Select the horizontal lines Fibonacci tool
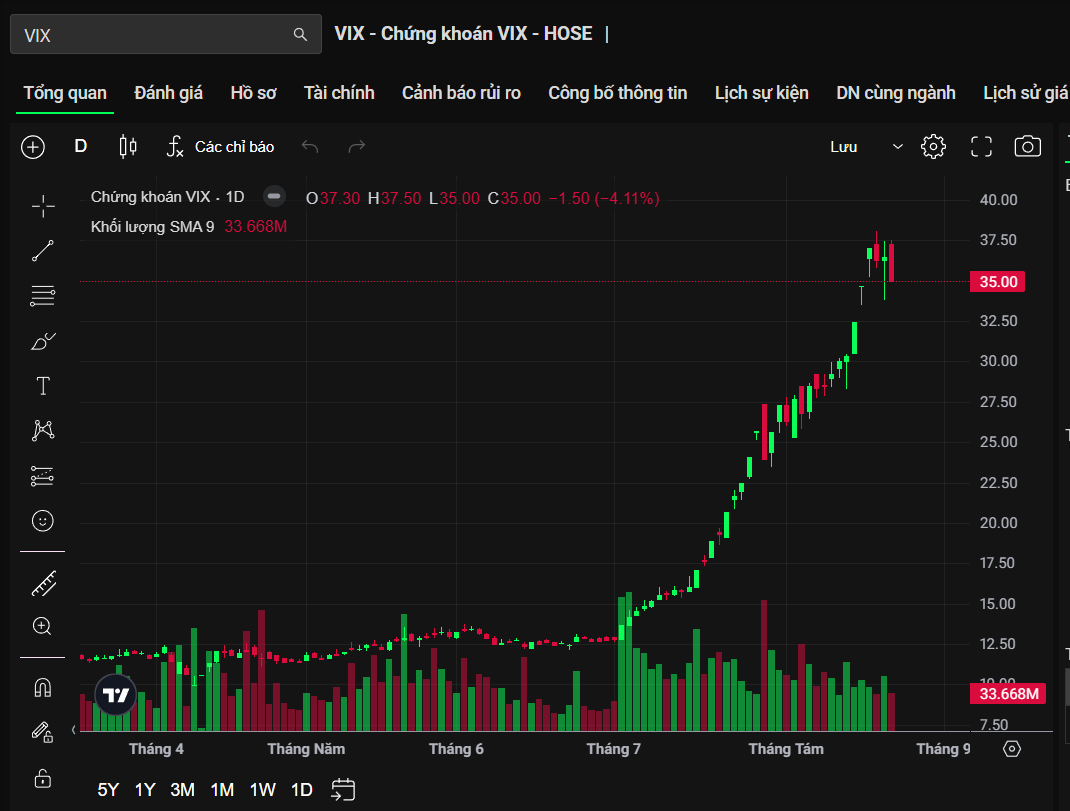Viewport: 1070px width, 811px height. [43, 296]
